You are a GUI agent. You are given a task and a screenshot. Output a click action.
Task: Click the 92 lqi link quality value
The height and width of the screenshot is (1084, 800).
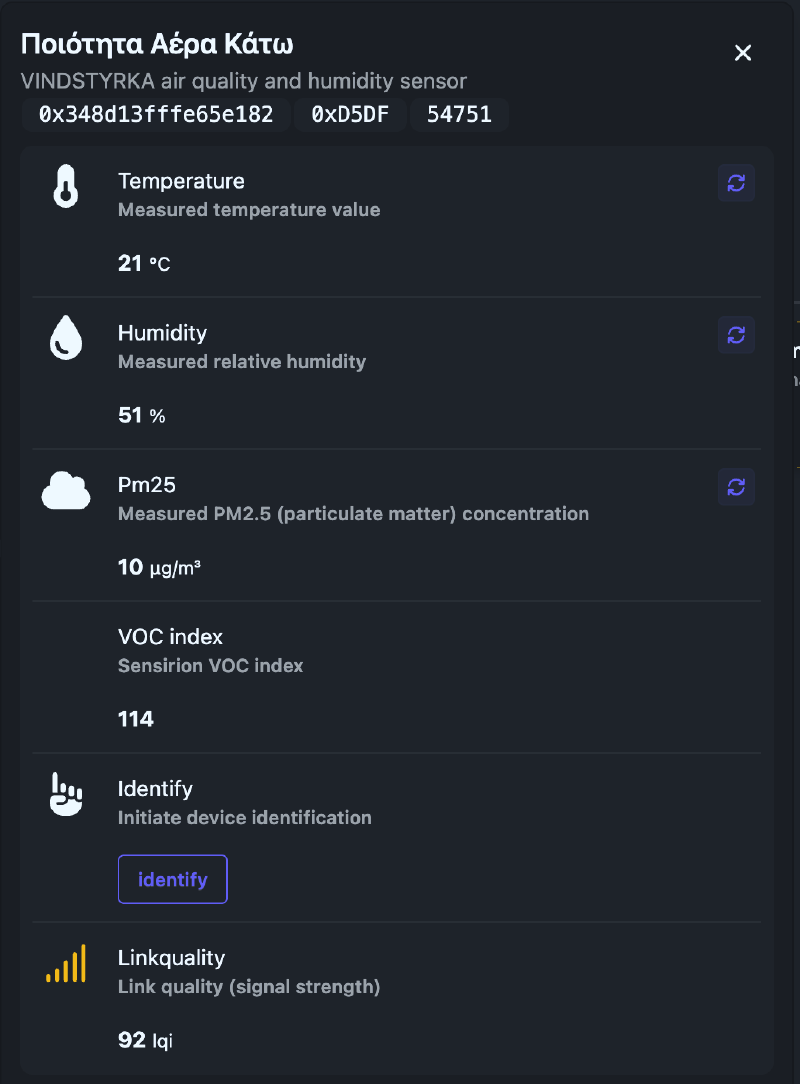click(x=144, y=1040)
